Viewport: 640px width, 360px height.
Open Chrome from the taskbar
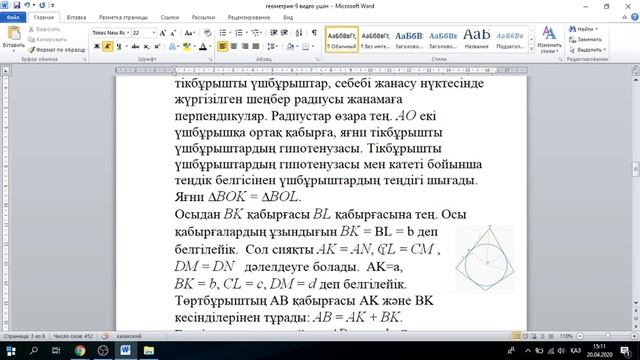click(x=80, y=351)
